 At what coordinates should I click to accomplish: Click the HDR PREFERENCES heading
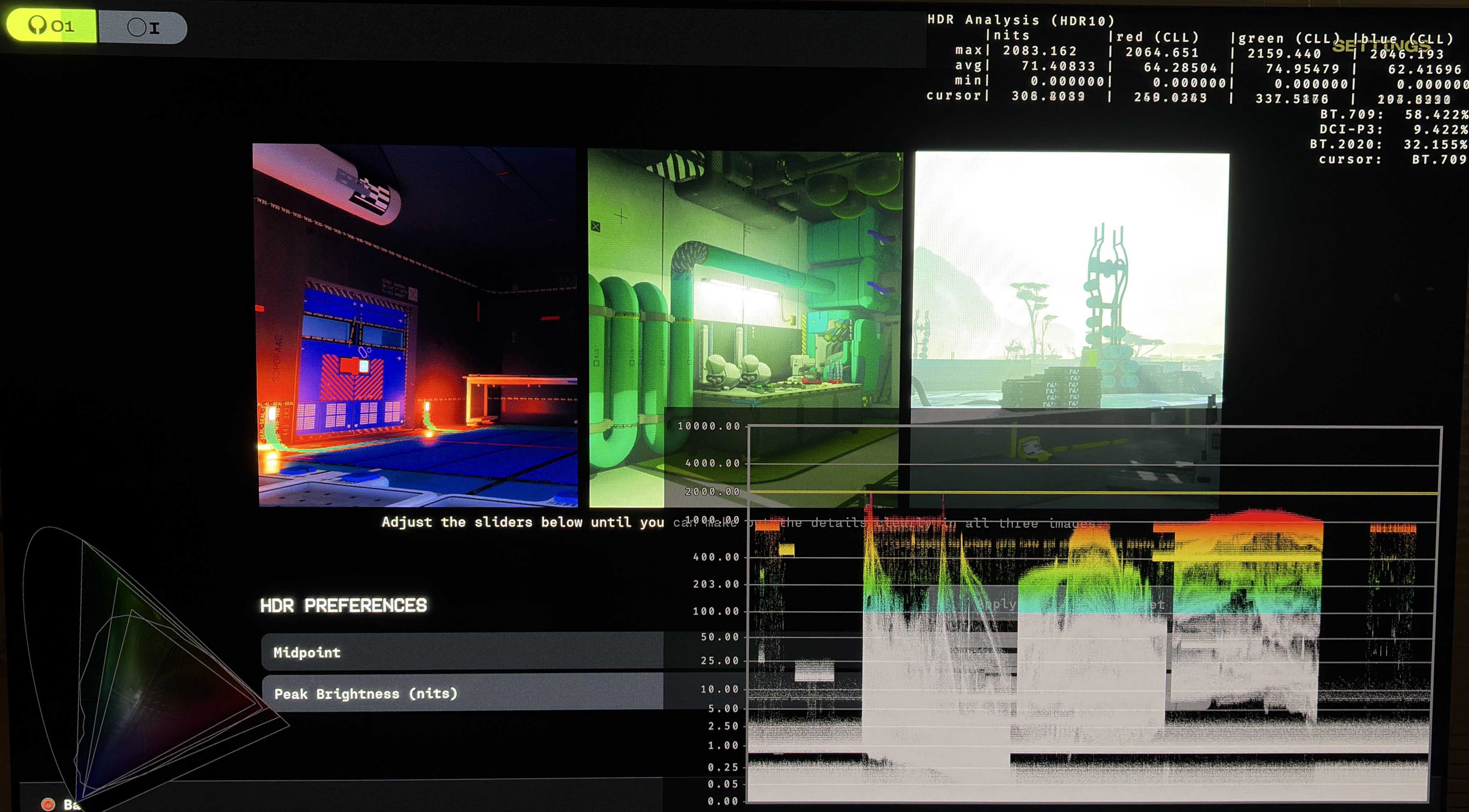(x=343, y=605)
